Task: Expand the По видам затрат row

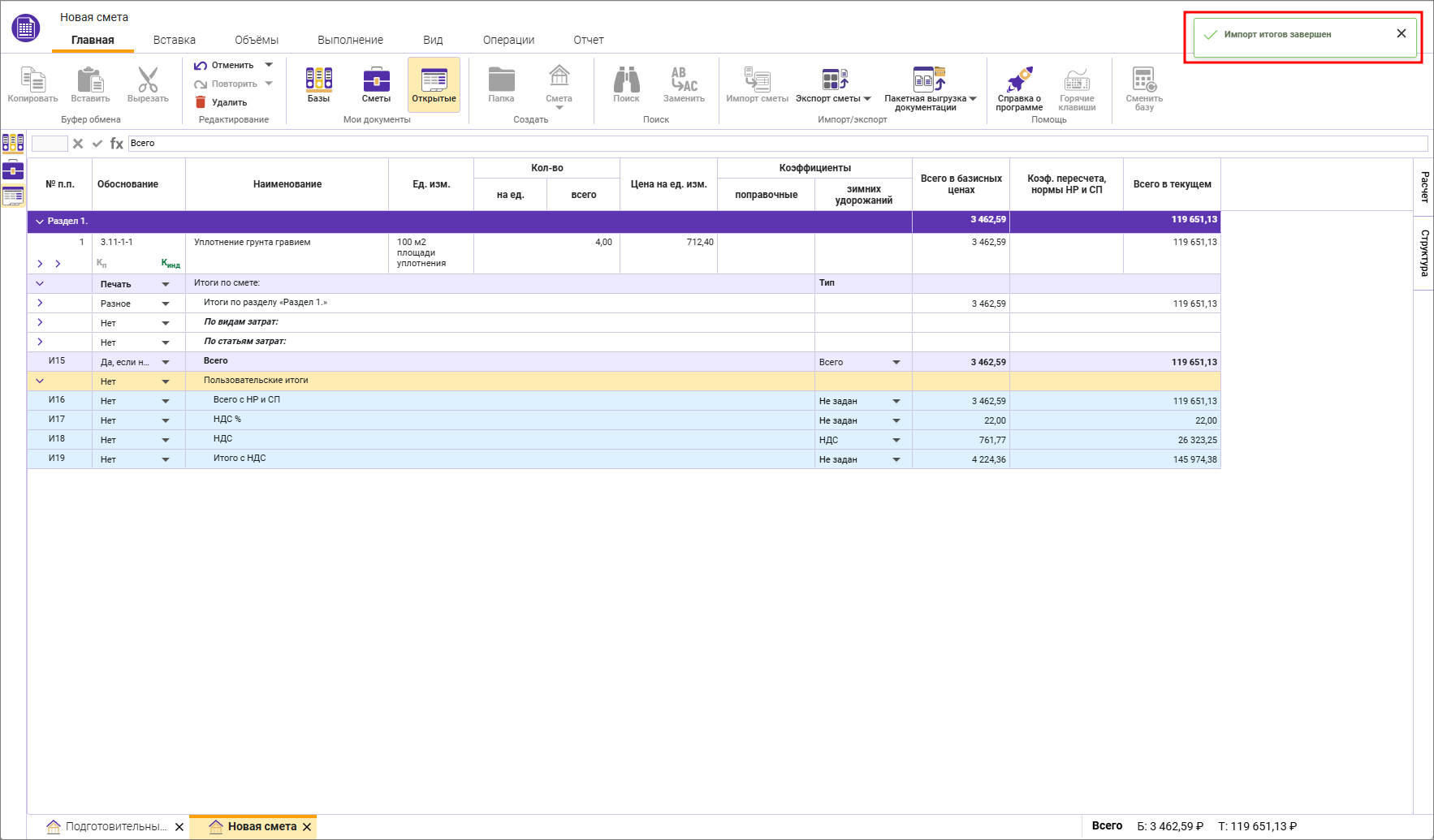Action: coord(40,322)
